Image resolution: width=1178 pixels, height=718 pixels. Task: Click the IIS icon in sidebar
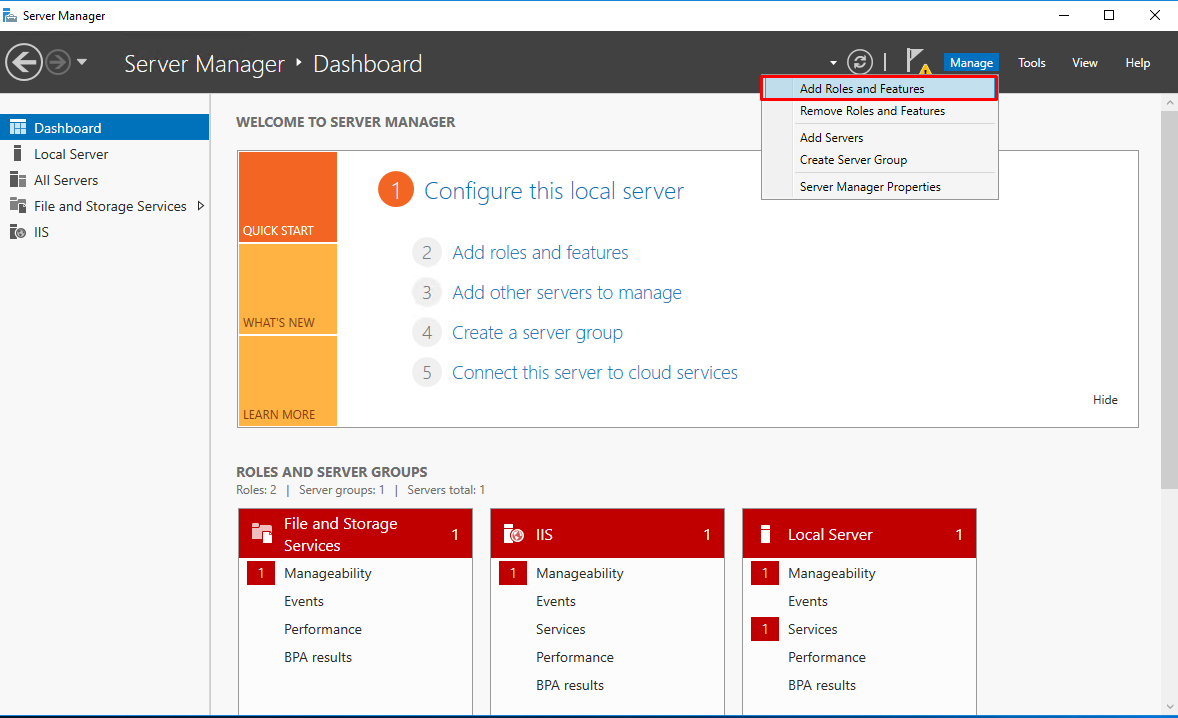tap(17, 232)
